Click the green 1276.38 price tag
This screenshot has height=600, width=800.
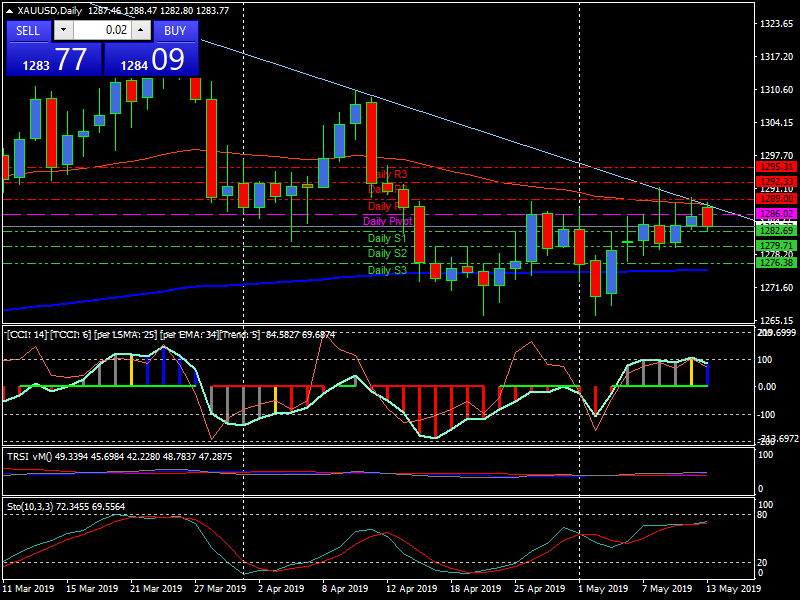pyautogui.click(x=776, y=263)
